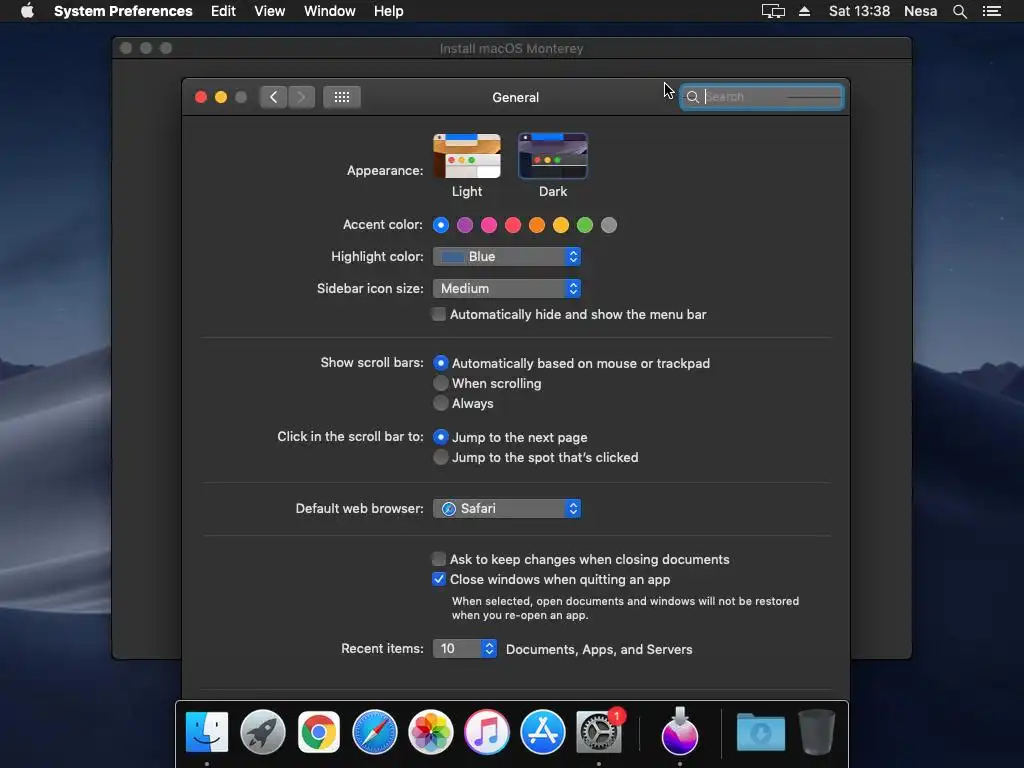Choose the blue accent color

click(441, 225)
